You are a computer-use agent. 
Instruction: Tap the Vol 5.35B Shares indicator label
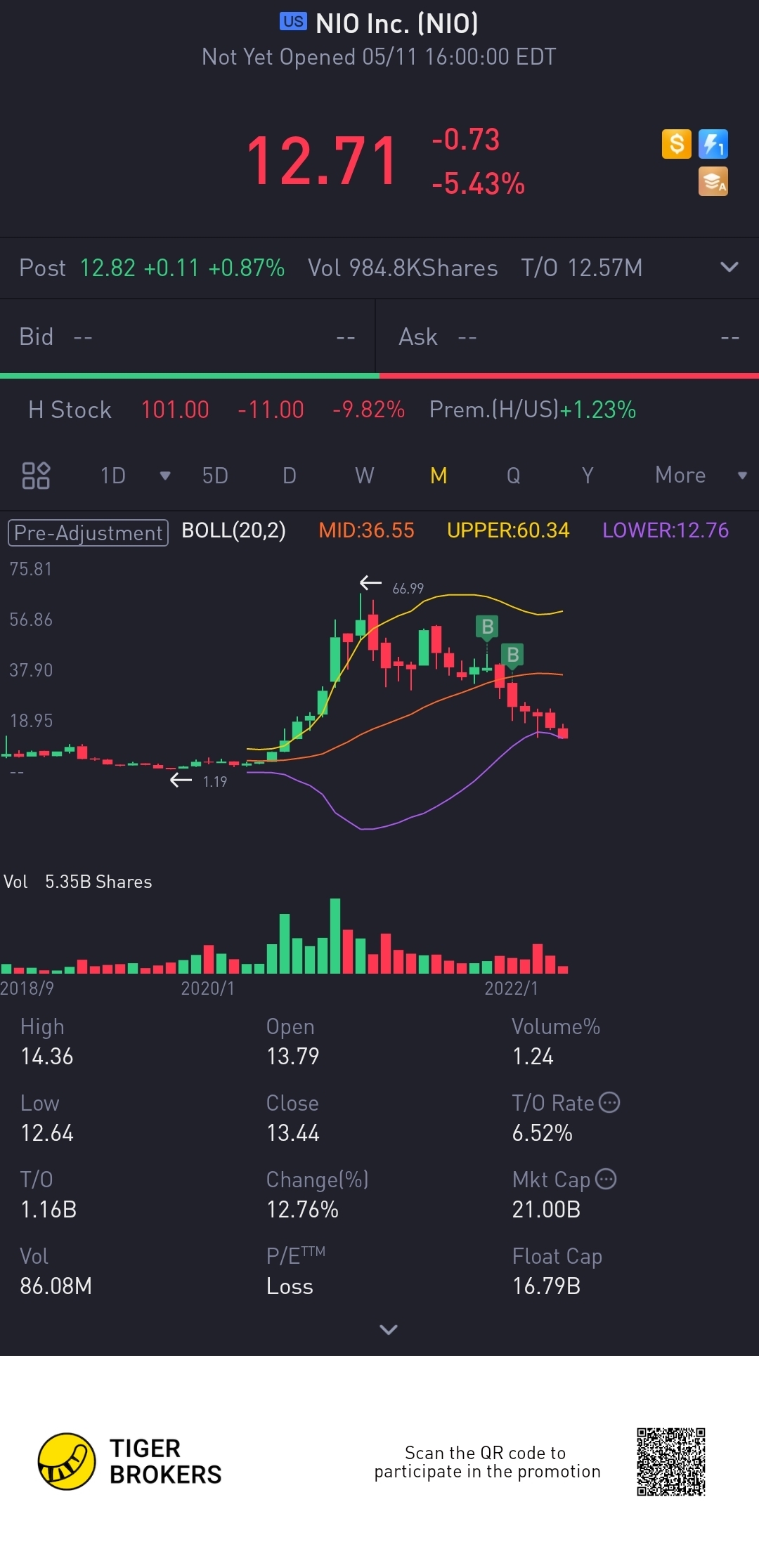[x=78, y=882]
